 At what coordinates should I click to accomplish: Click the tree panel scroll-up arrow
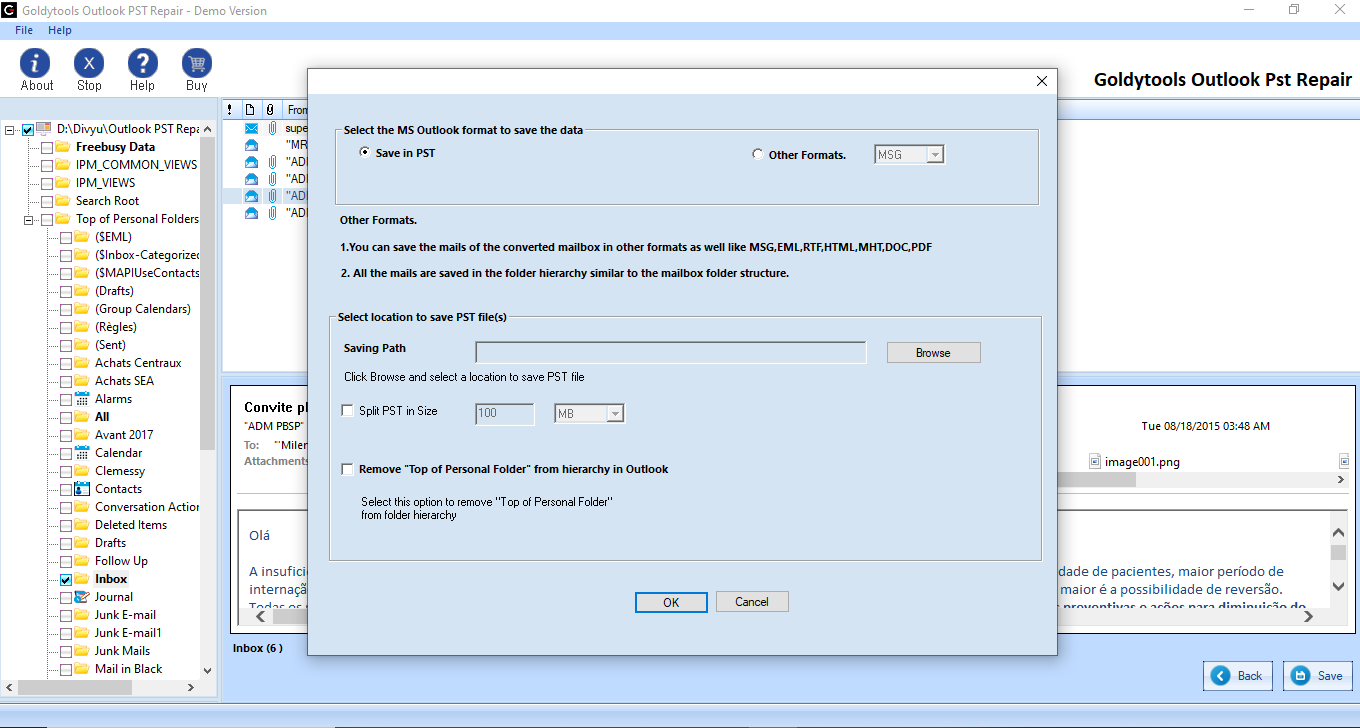coord(207,129)
